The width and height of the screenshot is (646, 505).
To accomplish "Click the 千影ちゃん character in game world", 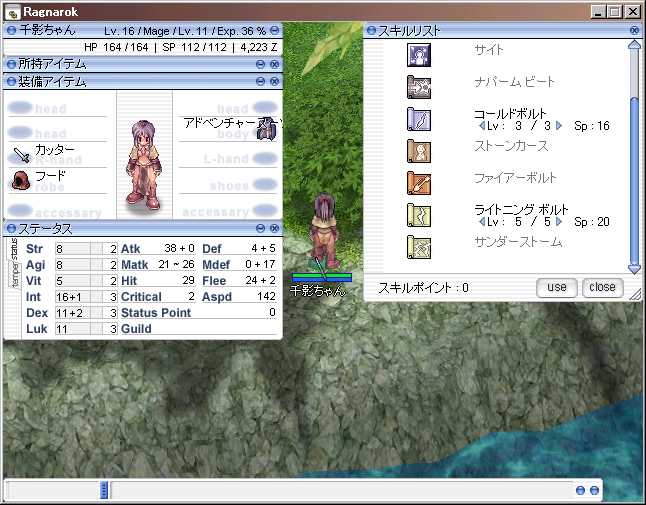I will coord(323,233).
